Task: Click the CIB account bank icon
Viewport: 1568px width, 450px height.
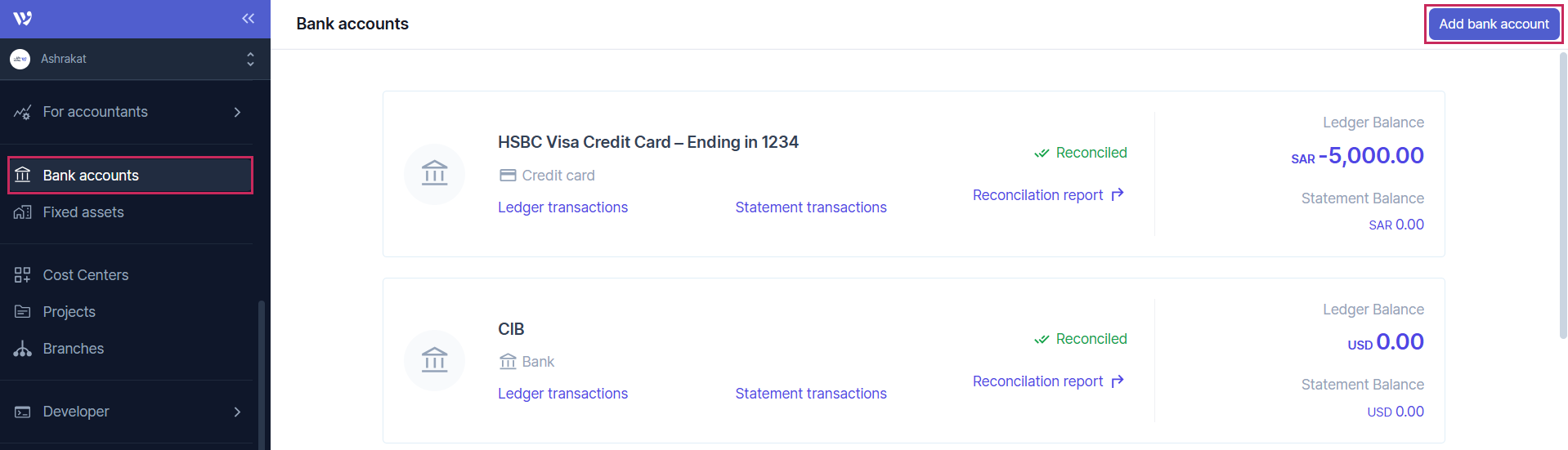Action: coord(434,360)
